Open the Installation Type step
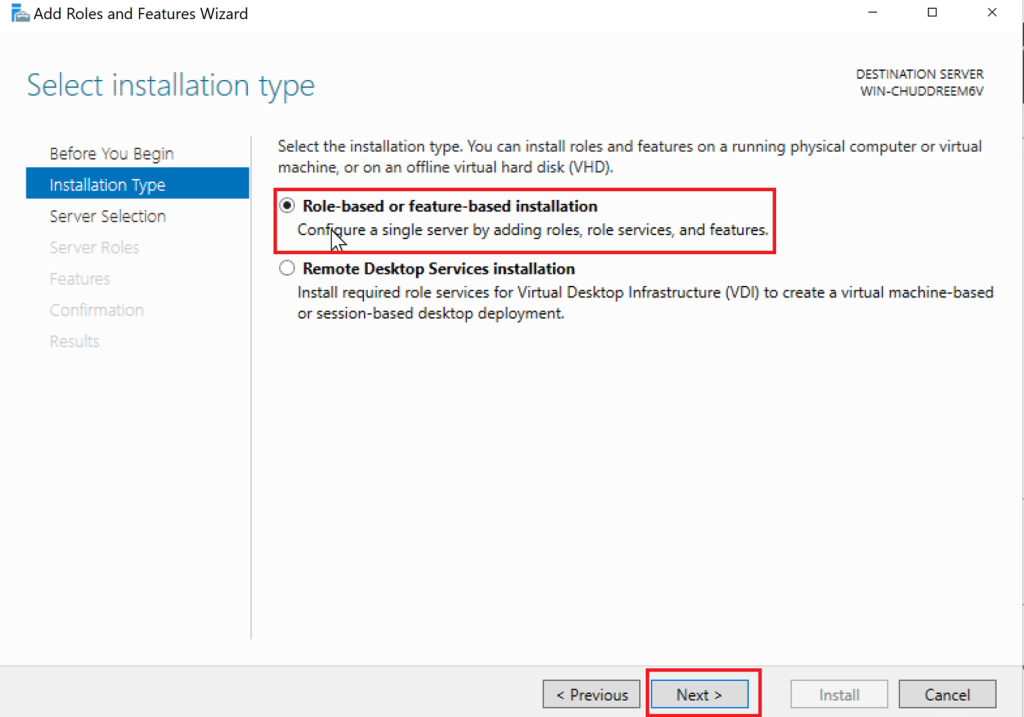Screen dimensions: 1024x717 (x=107, y=185)
